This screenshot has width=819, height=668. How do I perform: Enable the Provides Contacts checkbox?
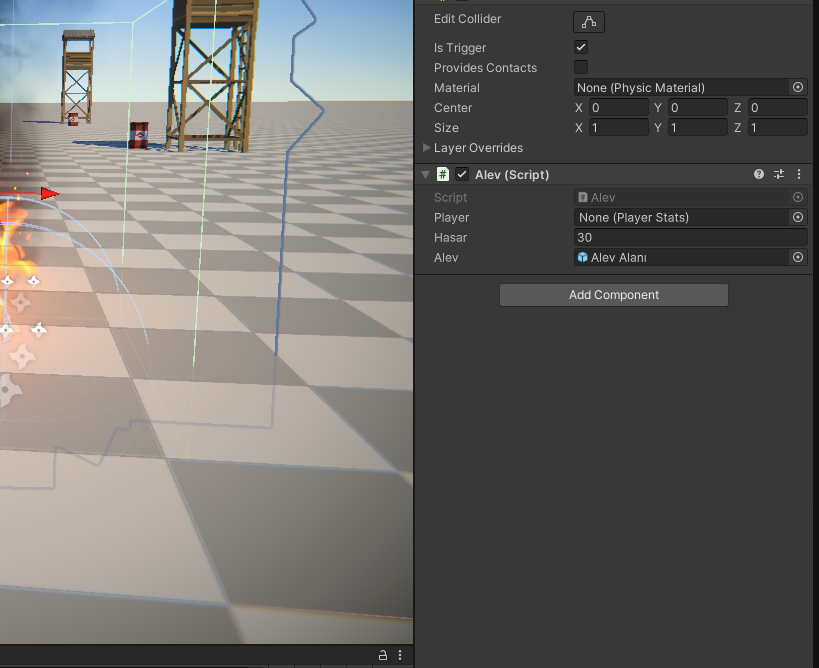click(581, 68)
